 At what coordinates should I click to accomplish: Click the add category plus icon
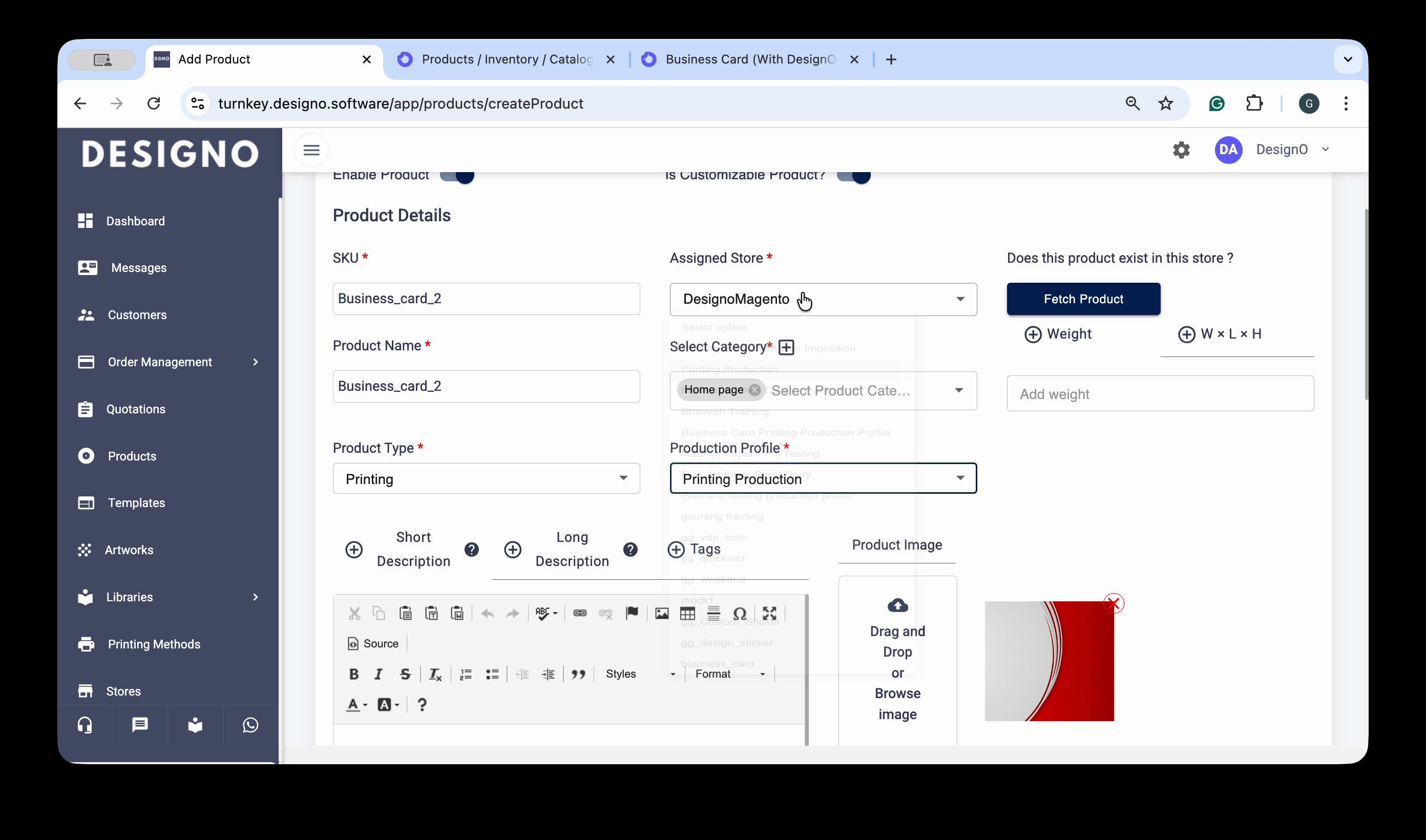click(x=786, y=347)
